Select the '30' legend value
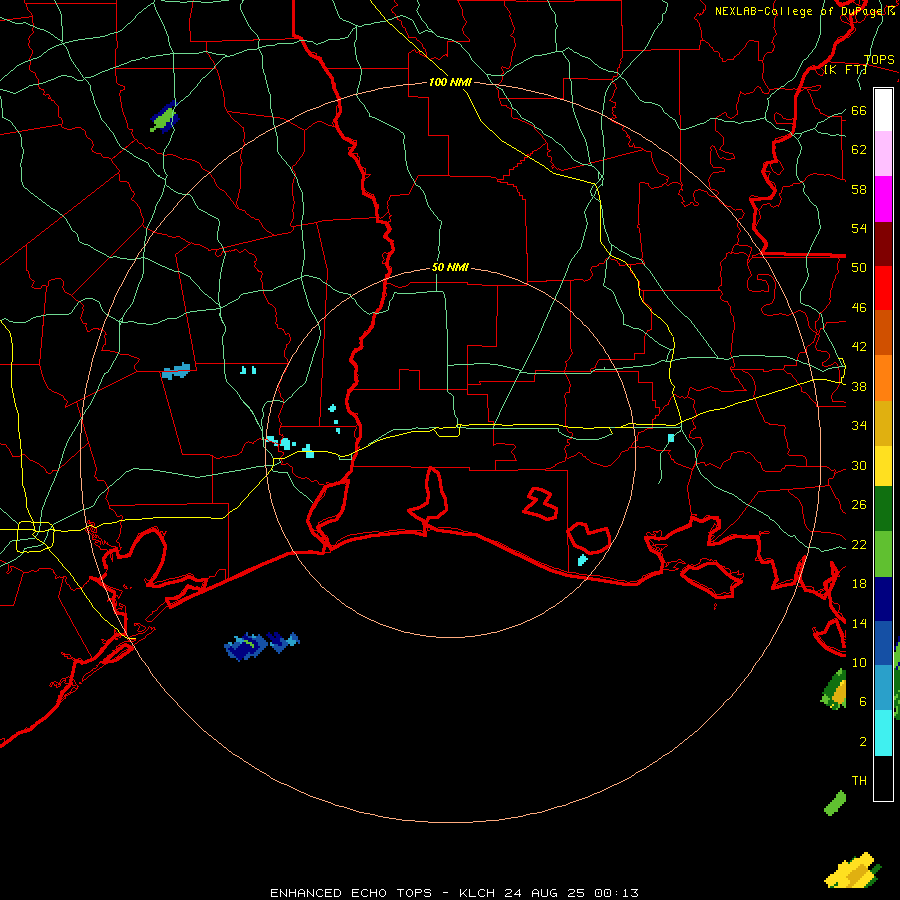 click(x=859, y=465)
